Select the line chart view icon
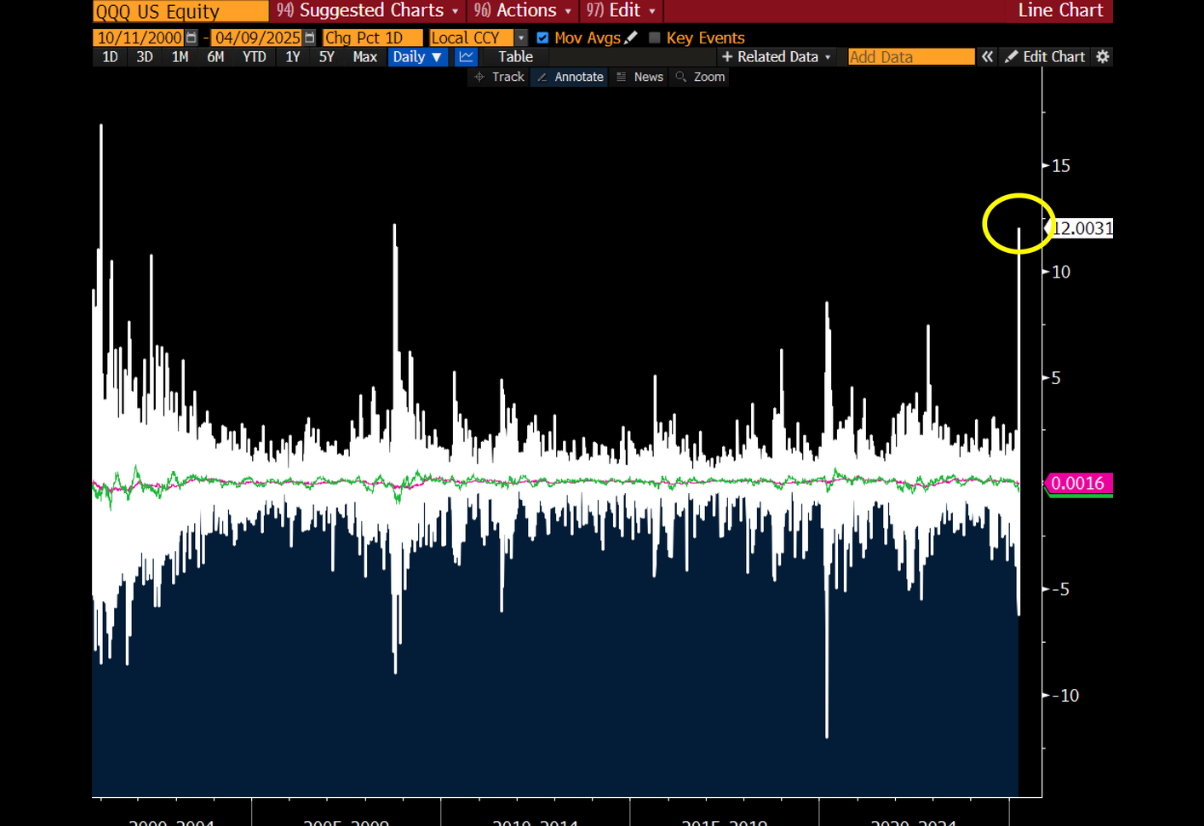Image resolution: width=1204 pixels, height=826 pixels. 466,57
